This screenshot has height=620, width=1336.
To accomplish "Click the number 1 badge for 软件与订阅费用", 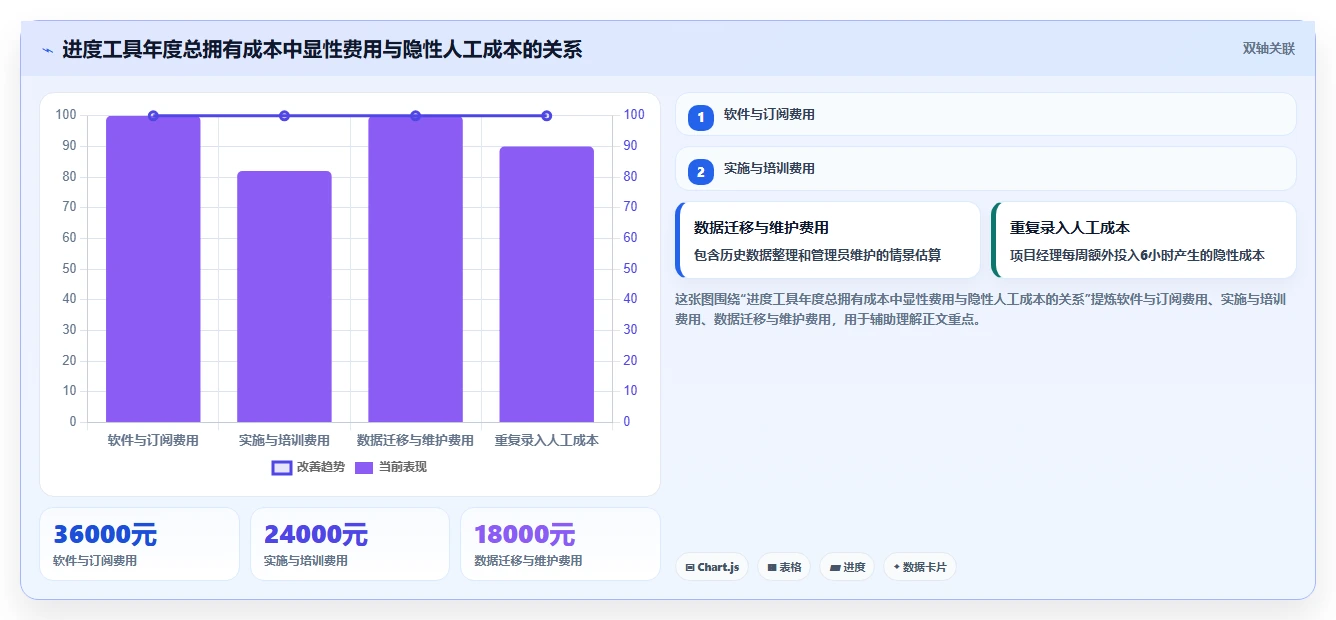I will (701, 117).
